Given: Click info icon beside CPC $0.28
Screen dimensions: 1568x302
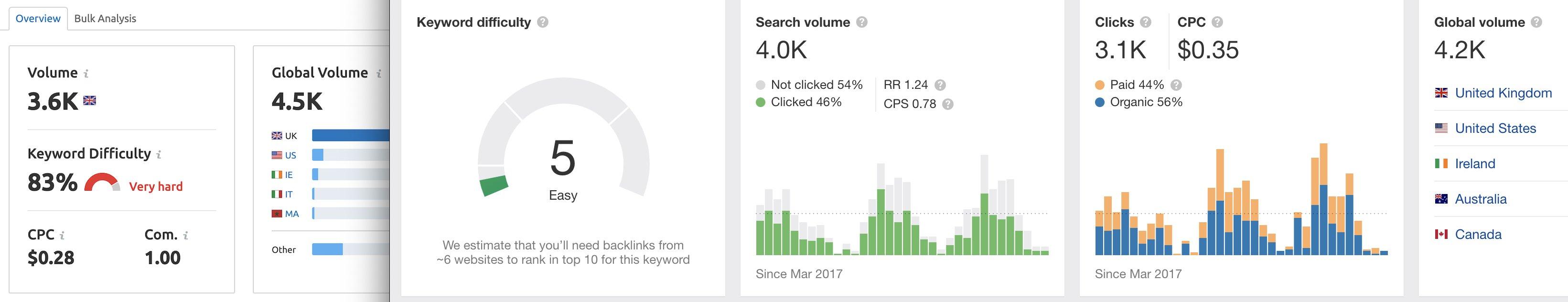Looking at the screenshot, I should click(62, 236).
